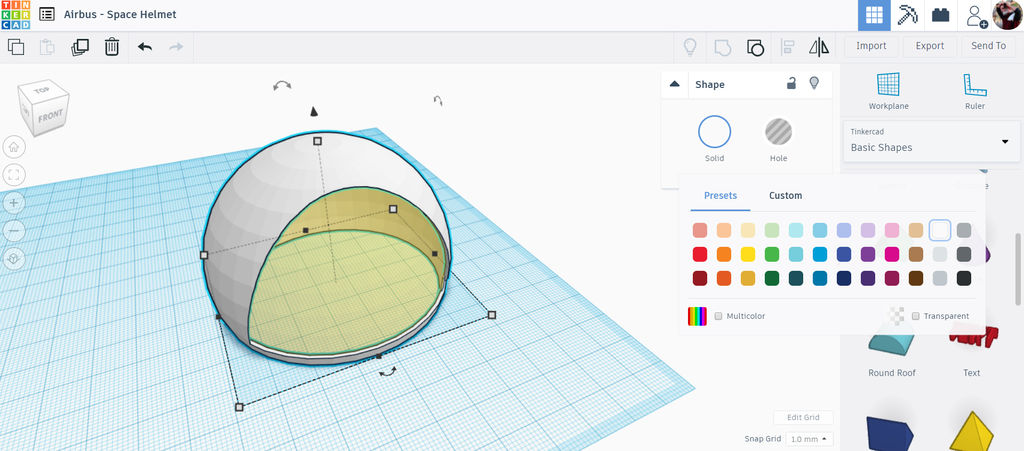Click the Paste icon in toolbar

point(47,47)
